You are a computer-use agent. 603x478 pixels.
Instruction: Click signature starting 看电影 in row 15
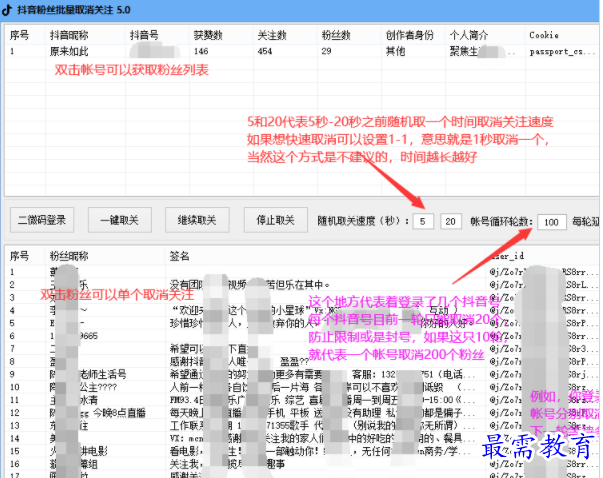click(x=321, y=451)
